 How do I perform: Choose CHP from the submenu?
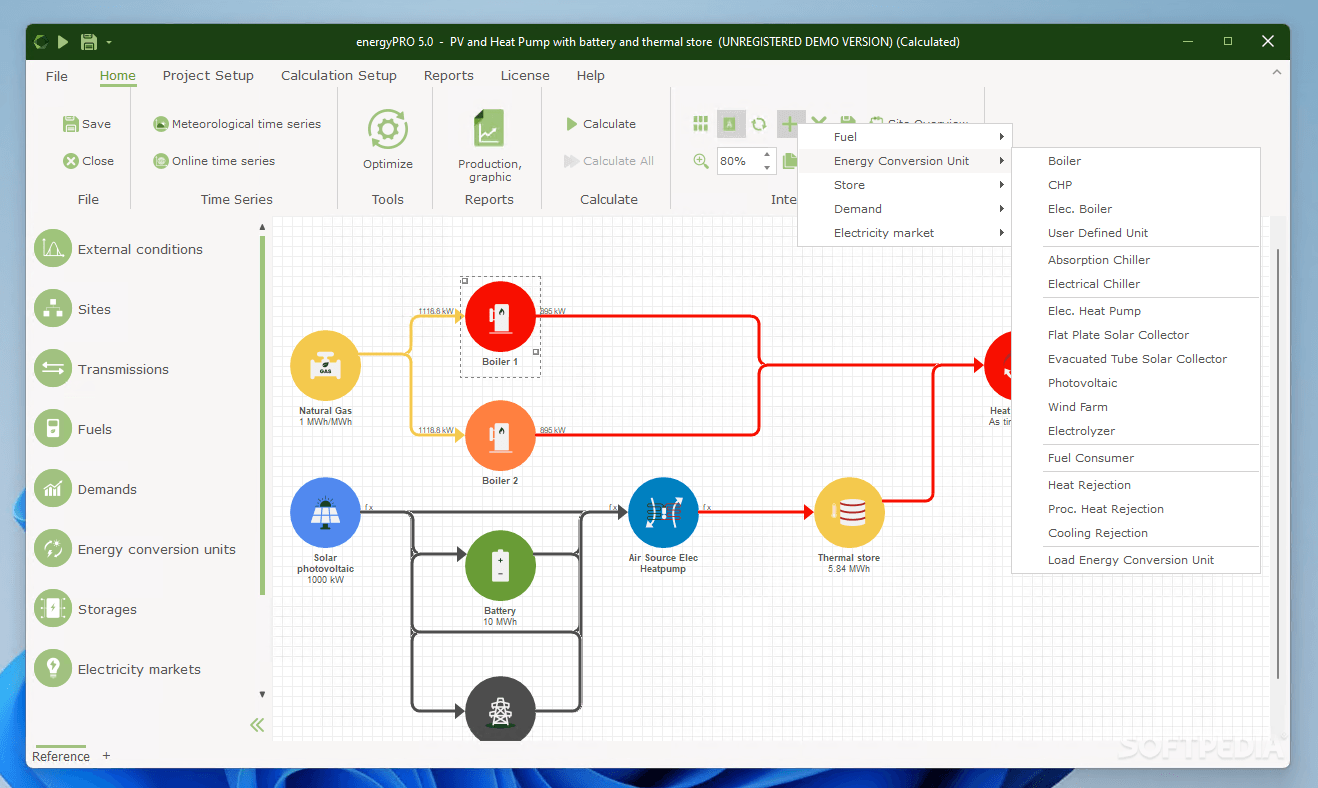pyautogui.click(x=1136, y=185)
